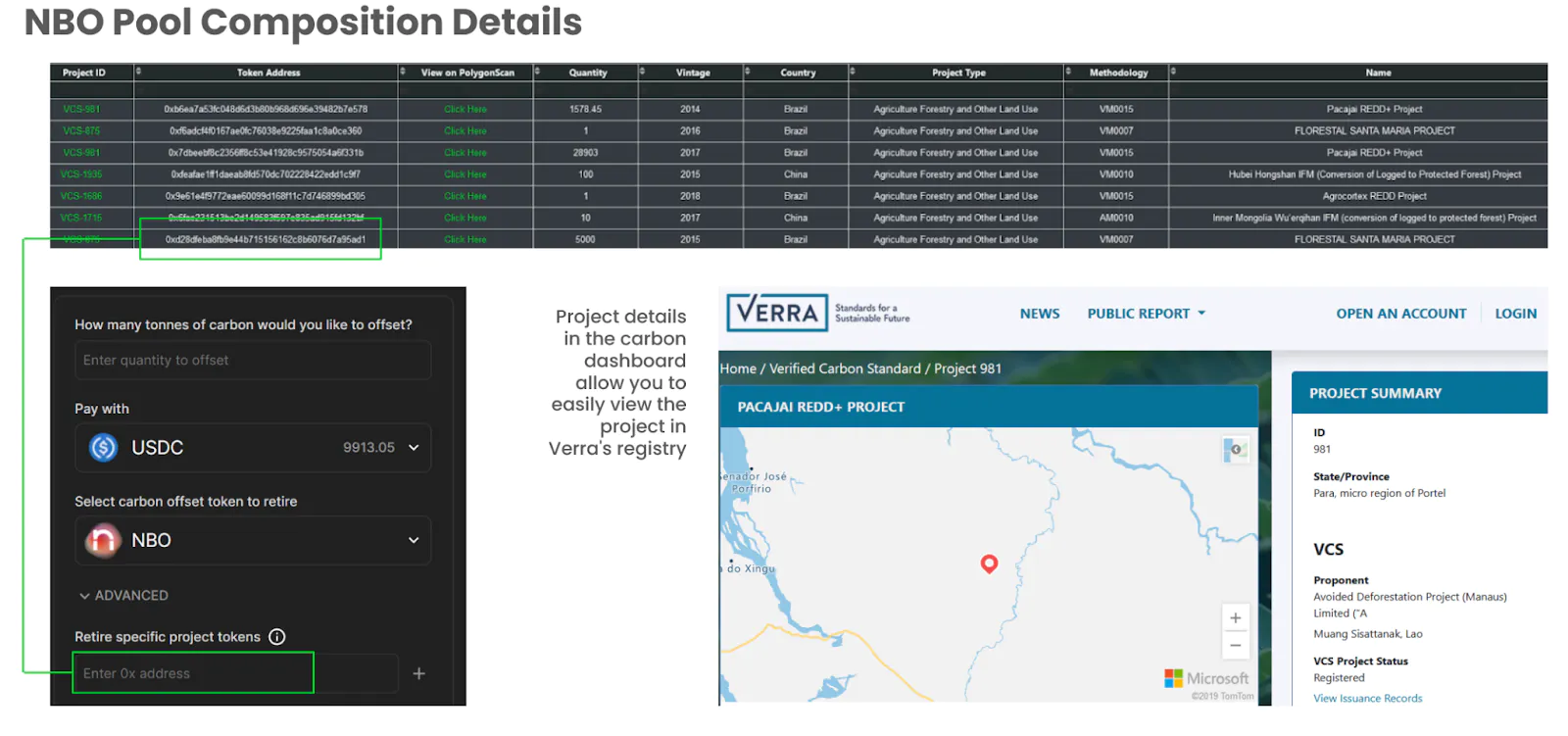The image size is (1568, 736).
Task: Click sort arrows beside View on PolygonScan
Action: coord(403,72)
